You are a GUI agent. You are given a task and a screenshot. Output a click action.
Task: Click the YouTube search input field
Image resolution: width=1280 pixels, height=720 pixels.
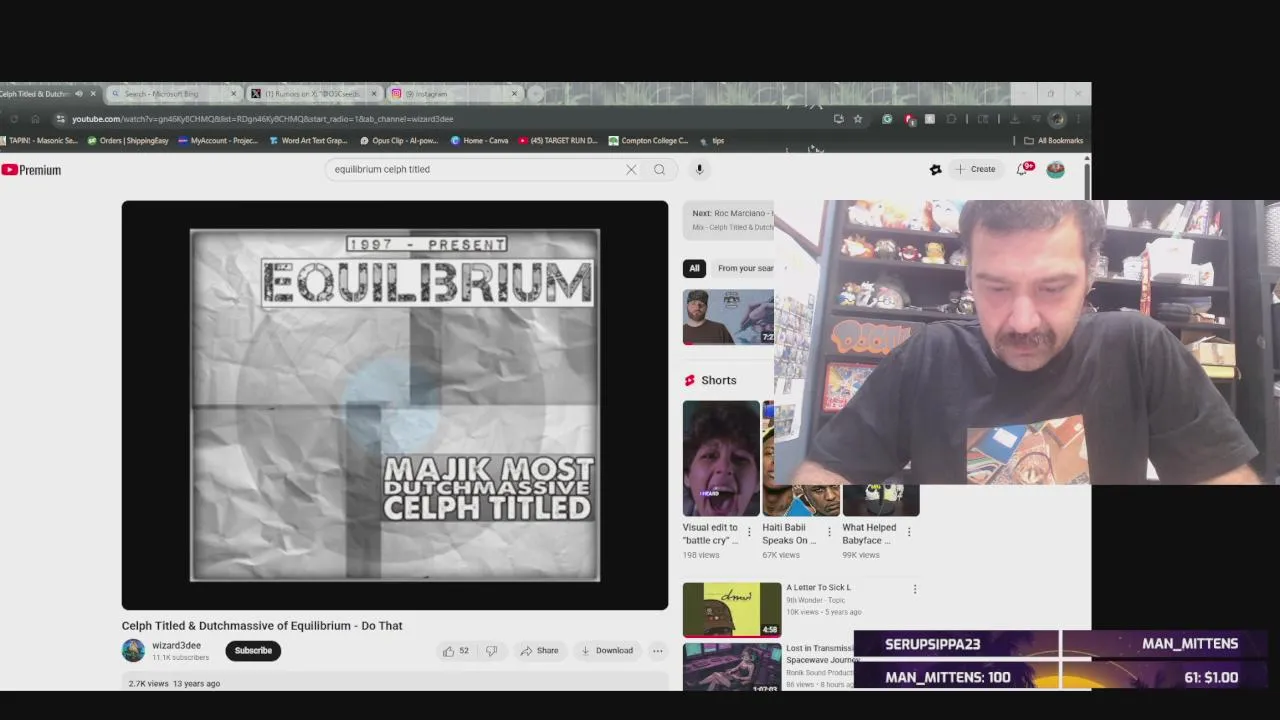[x=475, y=170]
